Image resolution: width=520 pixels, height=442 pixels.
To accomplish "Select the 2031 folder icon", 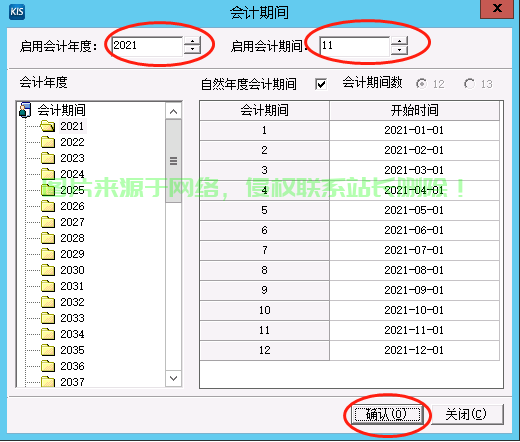I will pyautogui.click(x=48, y=286).
